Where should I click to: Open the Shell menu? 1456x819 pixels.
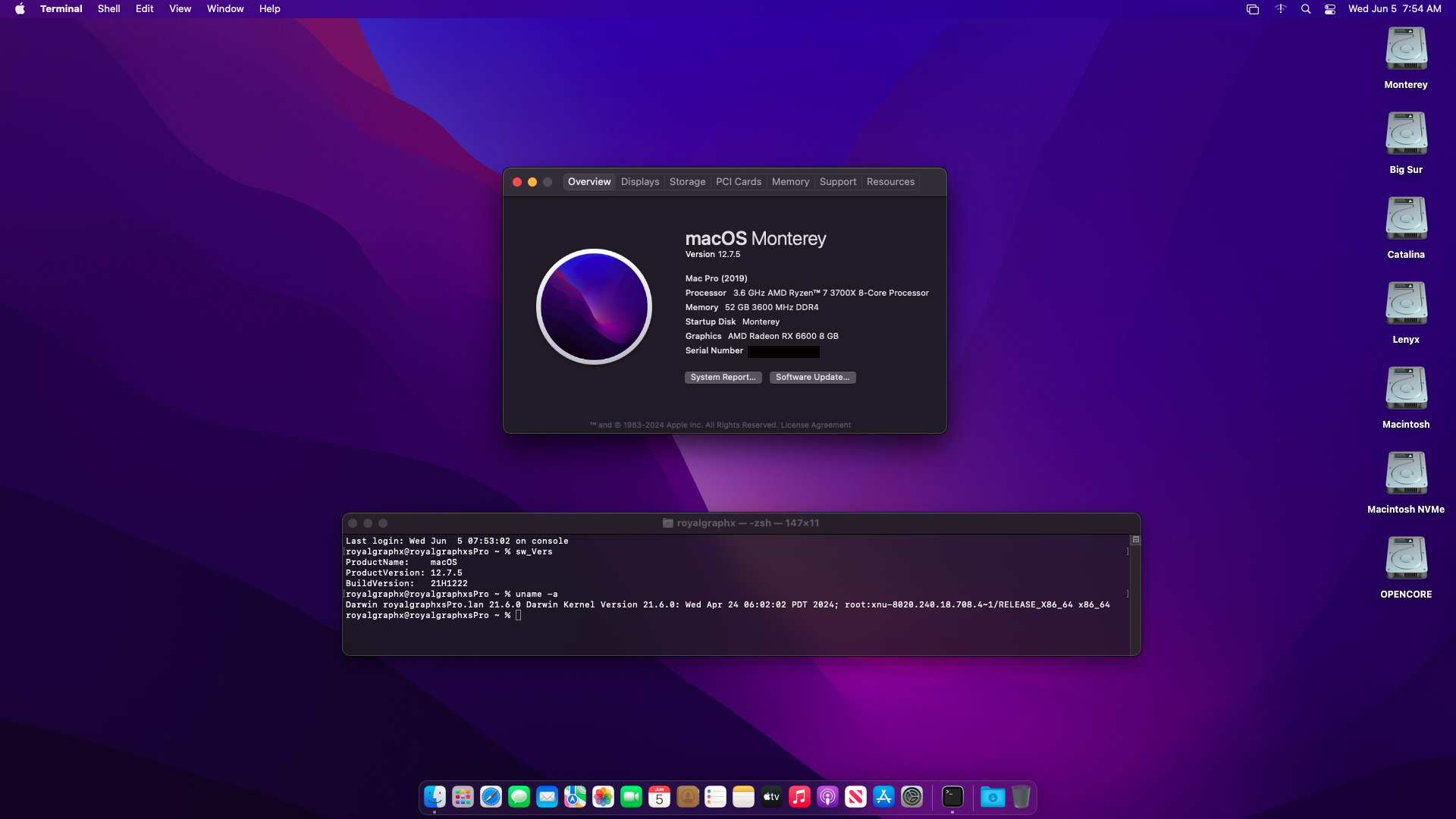point(108,9)
